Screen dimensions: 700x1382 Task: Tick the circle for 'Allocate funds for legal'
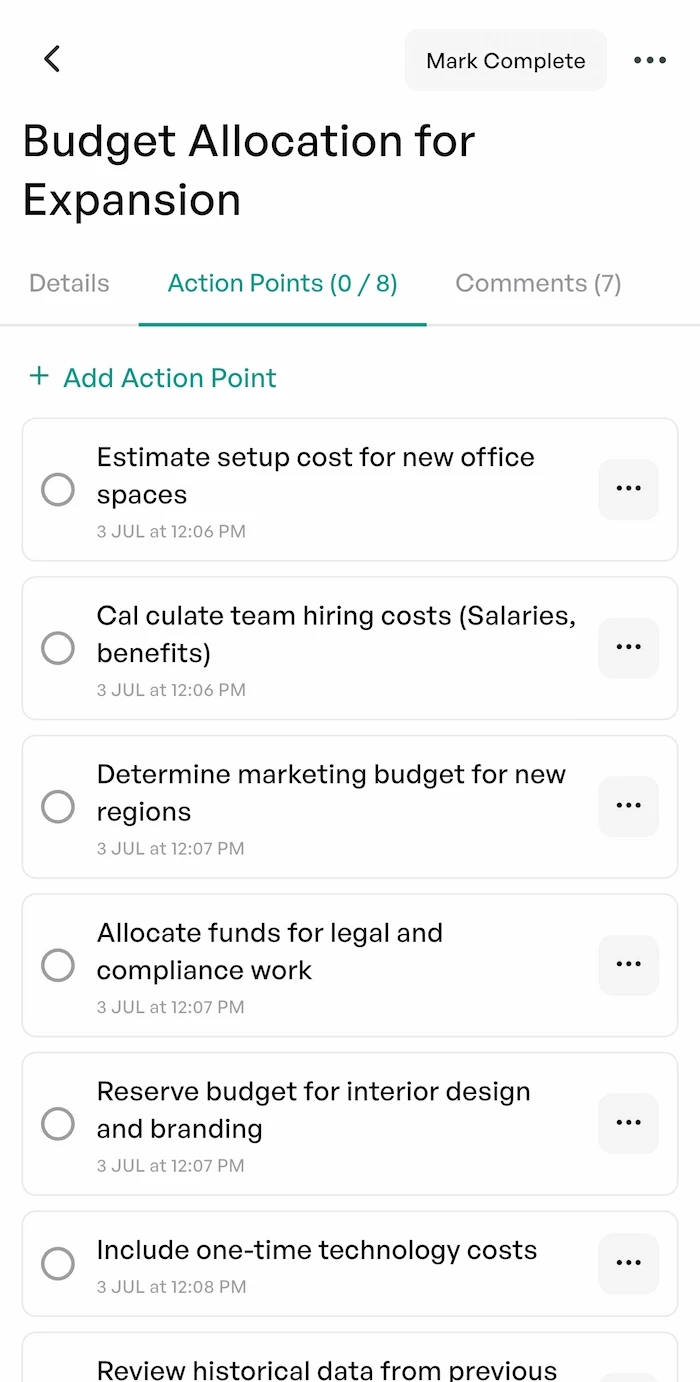point(58,964)
